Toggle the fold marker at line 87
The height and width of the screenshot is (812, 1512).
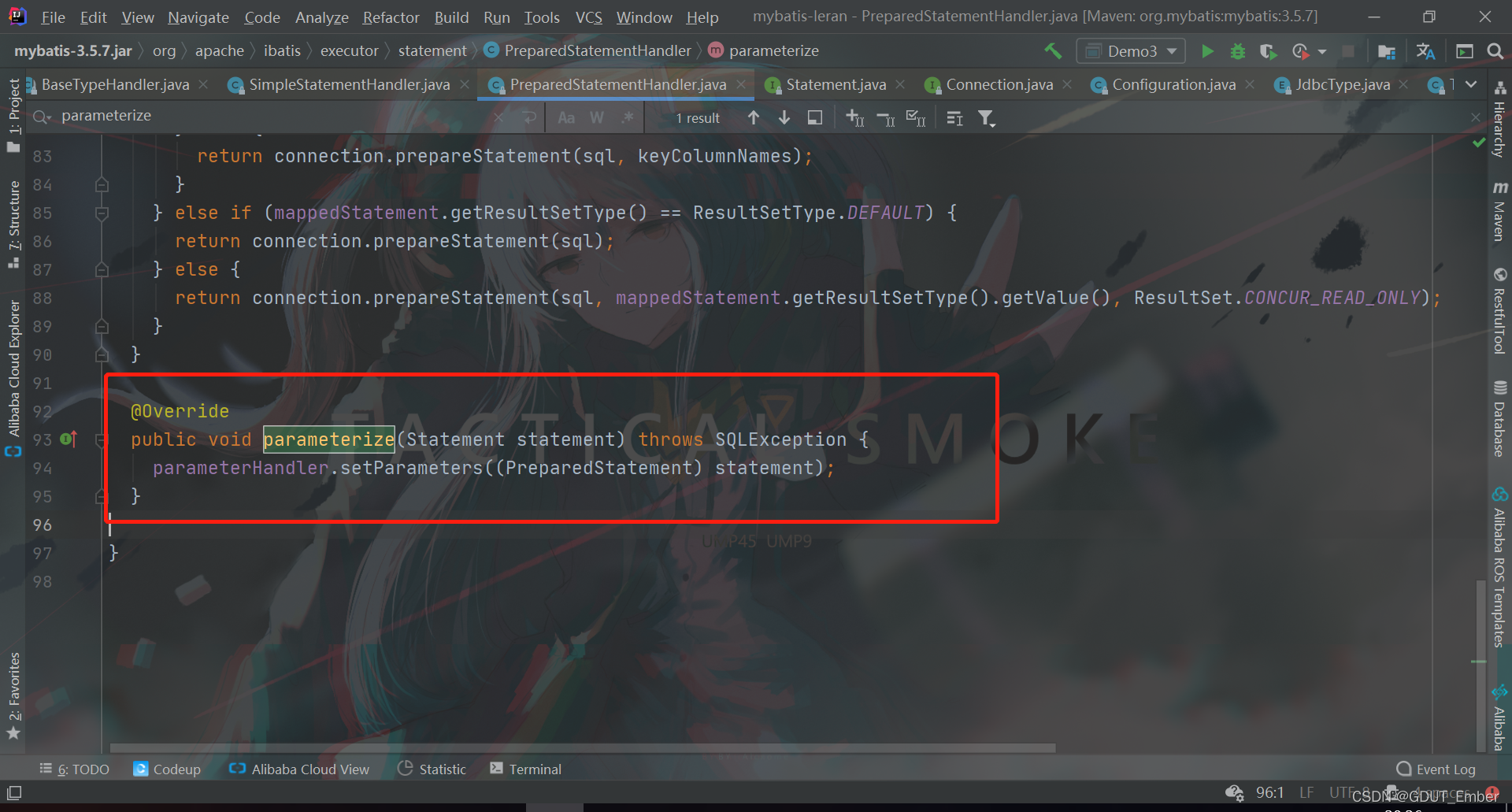(x=102, y=269)
